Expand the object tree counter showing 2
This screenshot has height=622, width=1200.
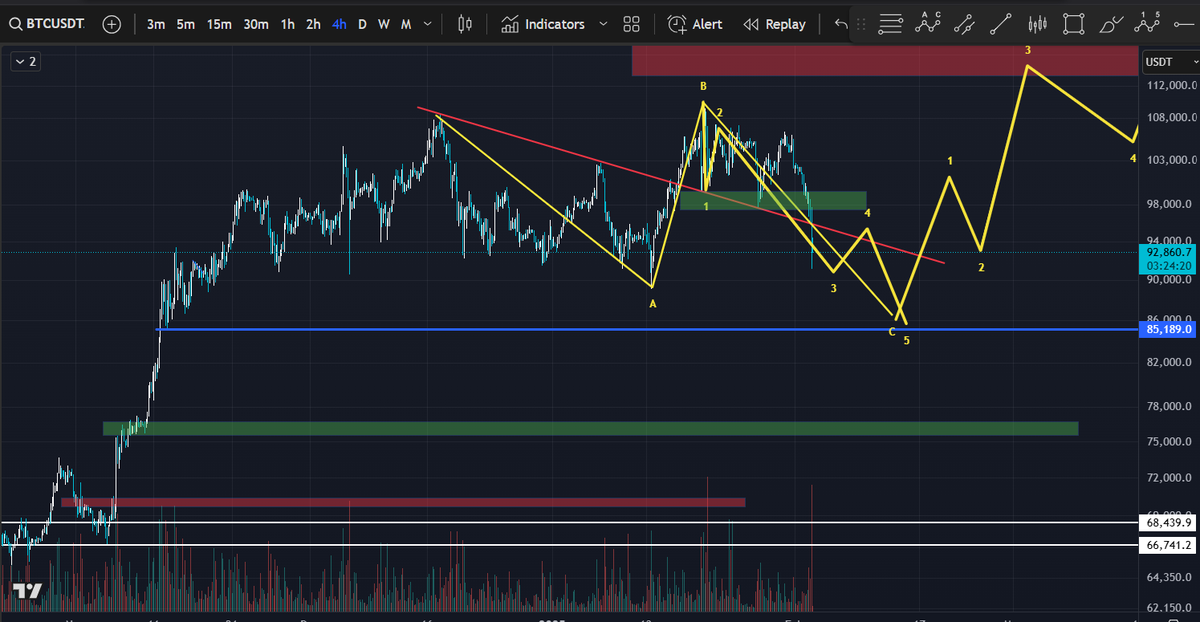click(25, 61)
